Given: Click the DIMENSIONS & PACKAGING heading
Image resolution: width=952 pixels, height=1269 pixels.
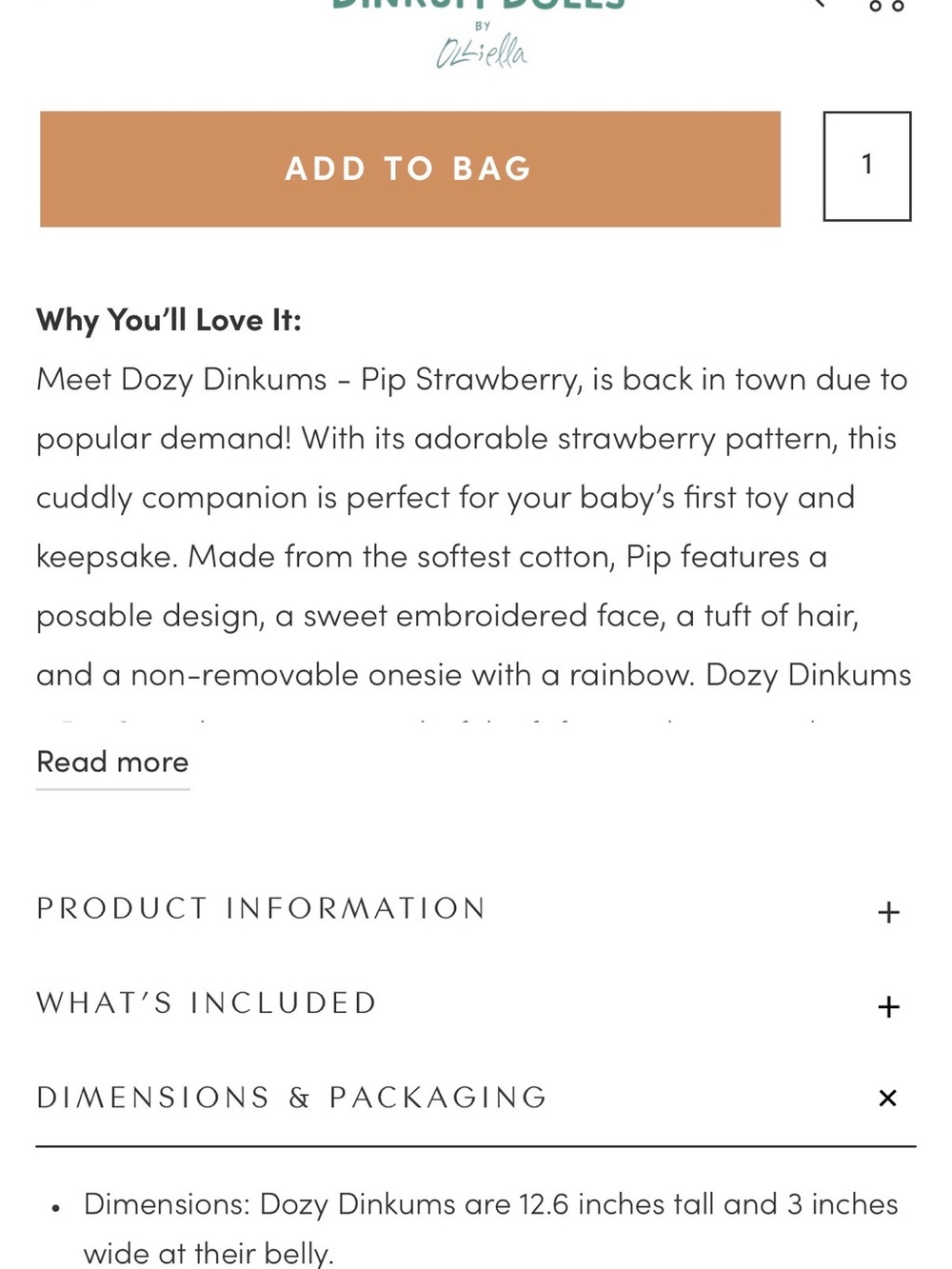Looking at the screenshot, I should point(291,1098).
